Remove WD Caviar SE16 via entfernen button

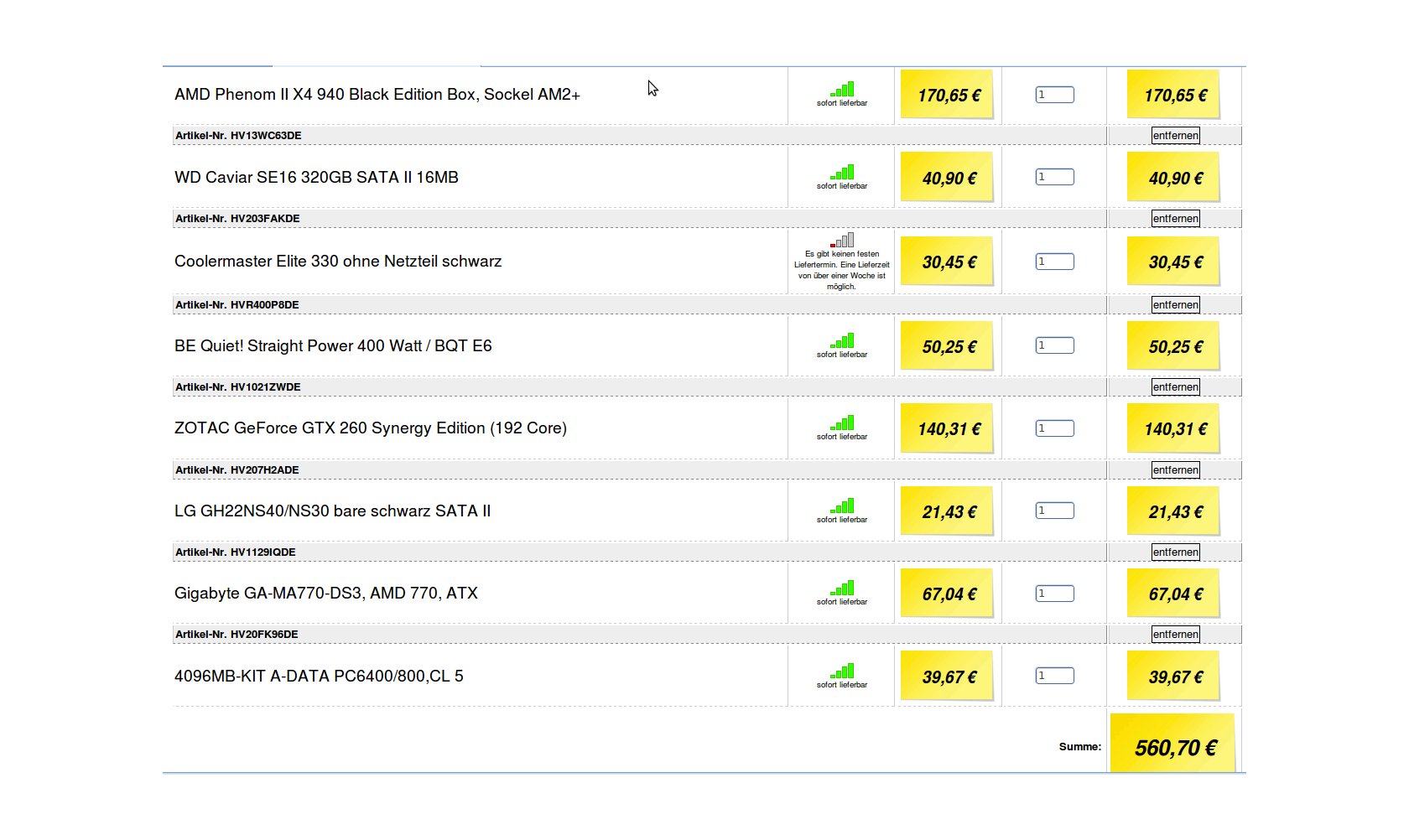1175,219
